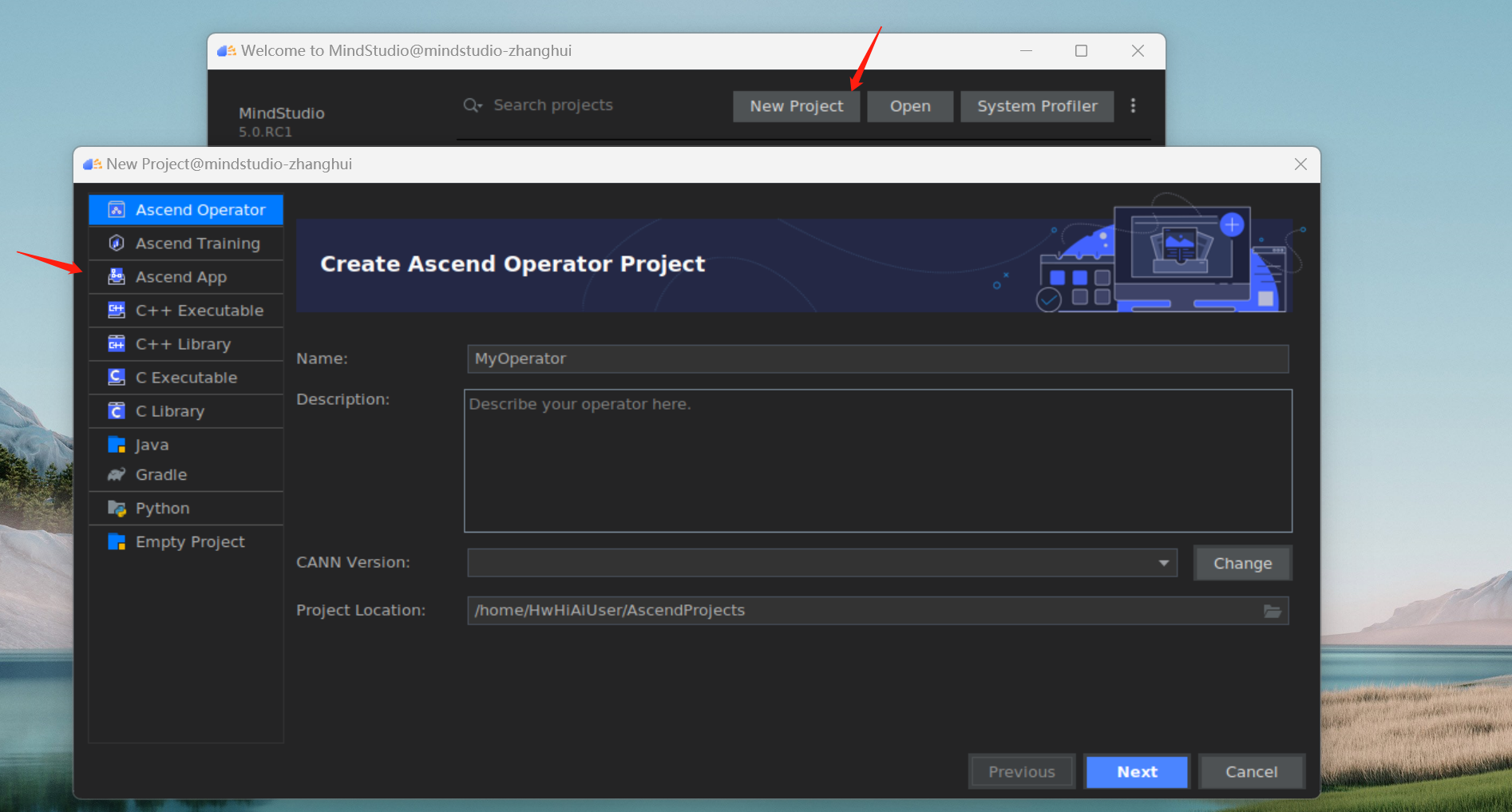The image size is (1512, 812).
Task: Click Search projects field in Welcome window
Action: pos(552,105)
